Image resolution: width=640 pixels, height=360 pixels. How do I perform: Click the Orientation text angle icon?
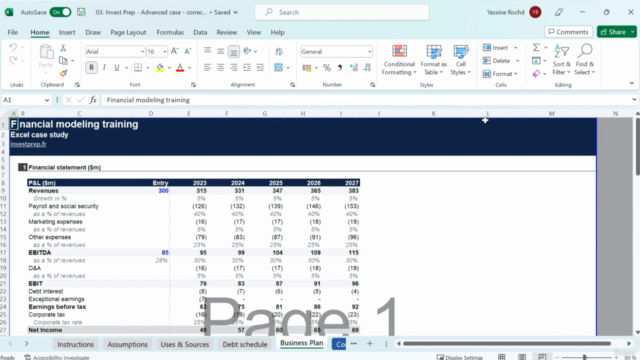(x=247, y=51)
